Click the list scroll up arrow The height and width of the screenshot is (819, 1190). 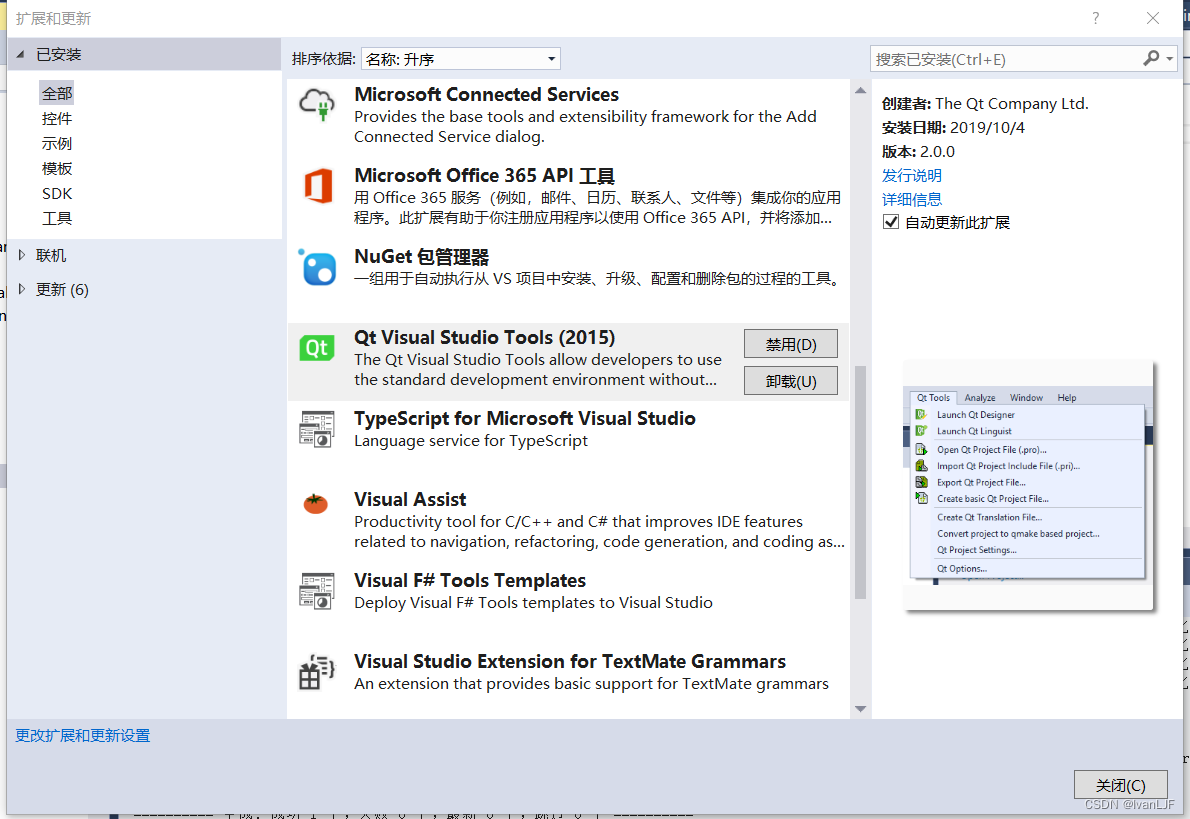860,90
